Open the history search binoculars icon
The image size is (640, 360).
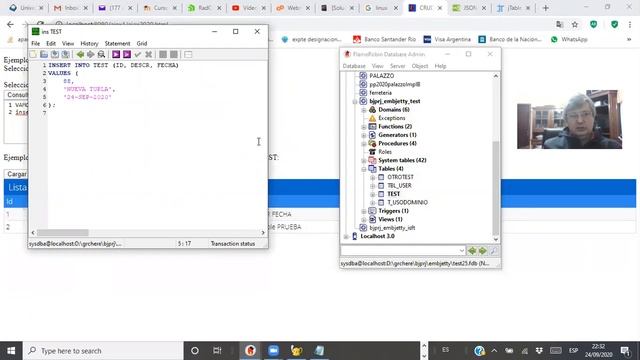pos(101,54)
